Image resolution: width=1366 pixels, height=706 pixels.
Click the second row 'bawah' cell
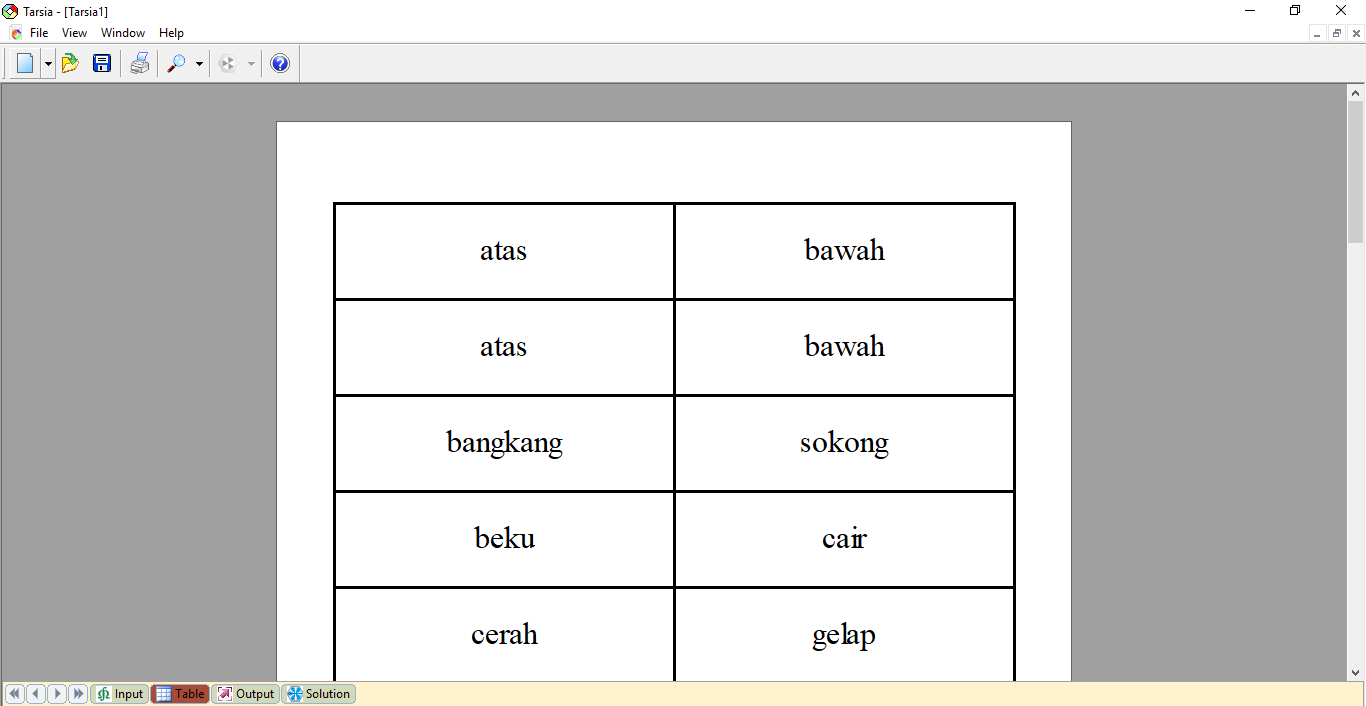[845, 347]
